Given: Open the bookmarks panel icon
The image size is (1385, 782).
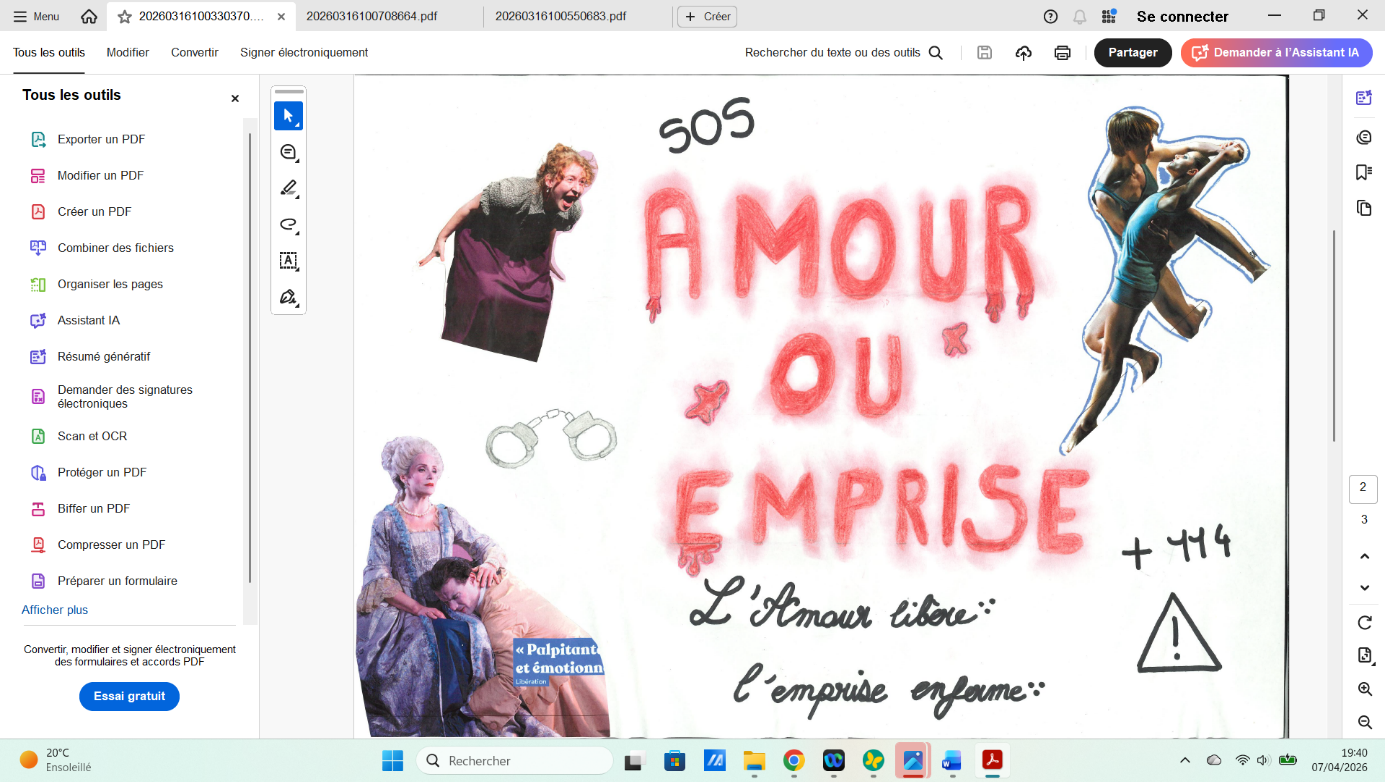Looking at the screenshot, I should coord(1363,172).
